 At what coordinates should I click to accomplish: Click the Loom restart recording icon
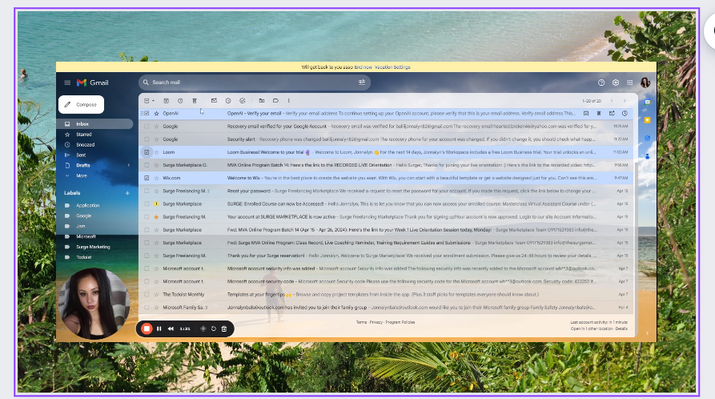[213, 329]
